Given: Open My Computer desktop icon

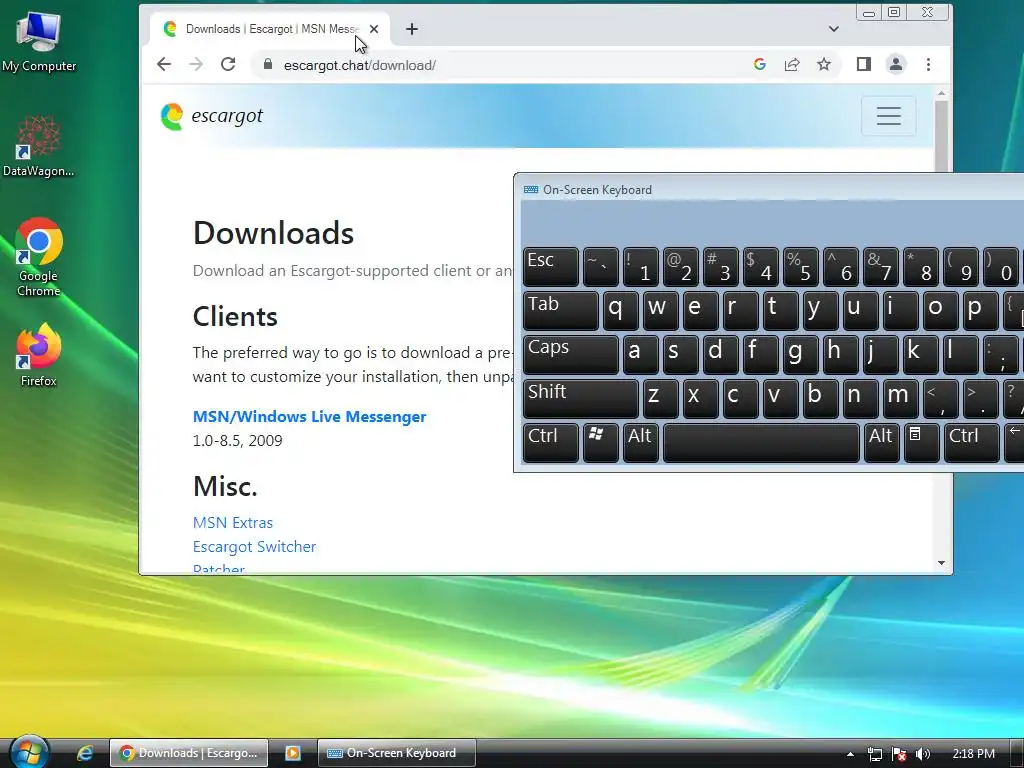Looking at the screenshot, I should tap(39, 42).
